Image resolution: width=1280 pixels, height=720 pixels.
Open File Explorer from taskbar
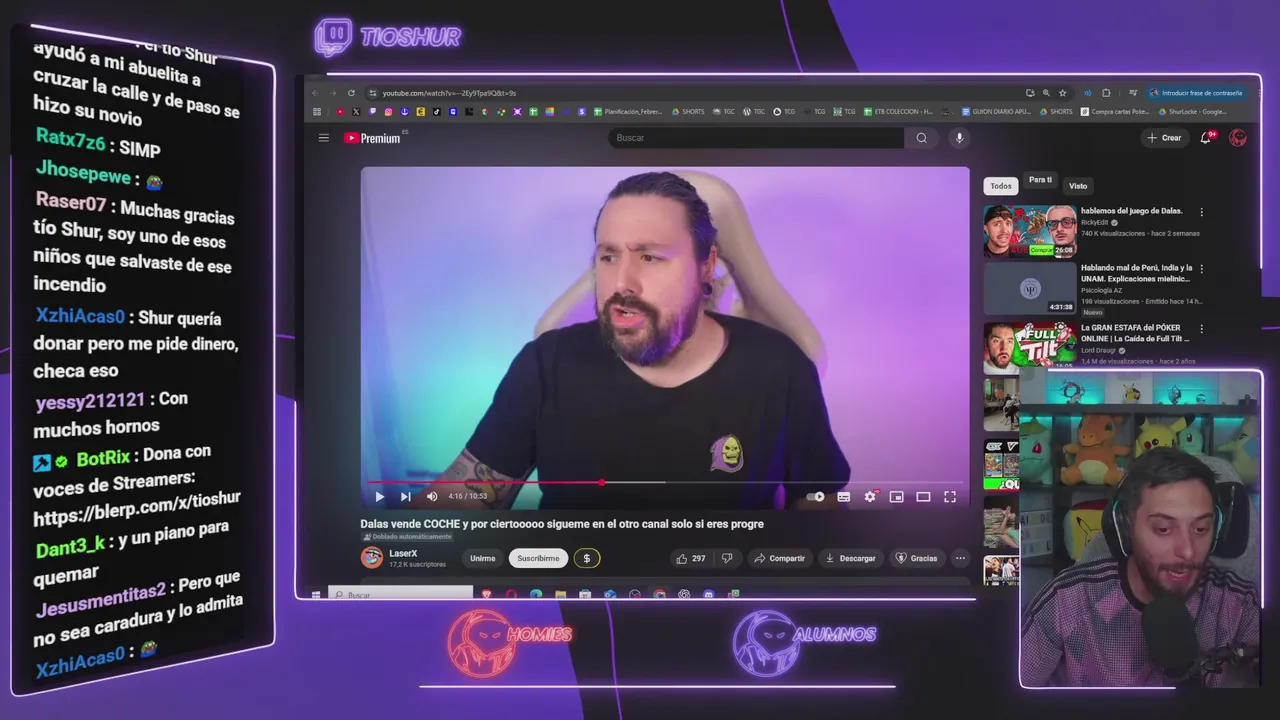[x=561, y=595]
